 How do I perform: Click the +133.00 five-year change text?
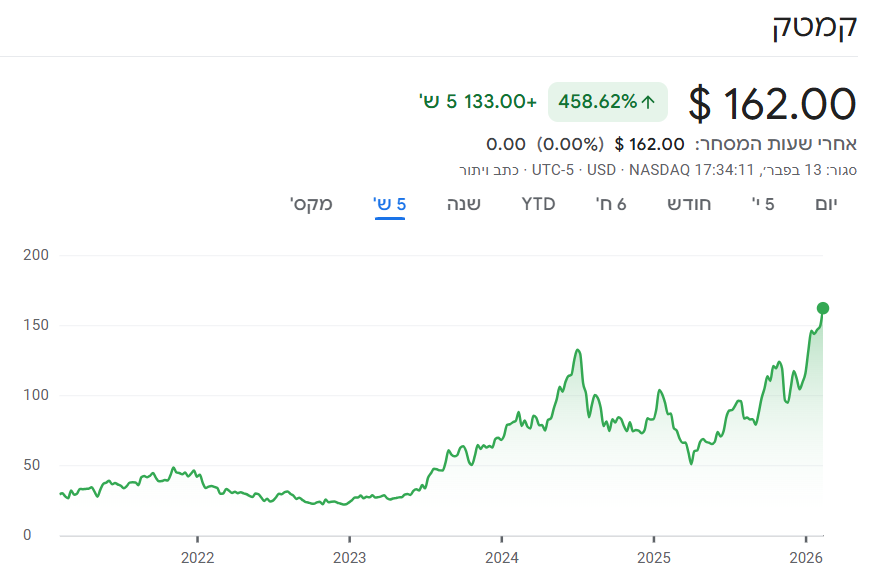tap(477, 101)
